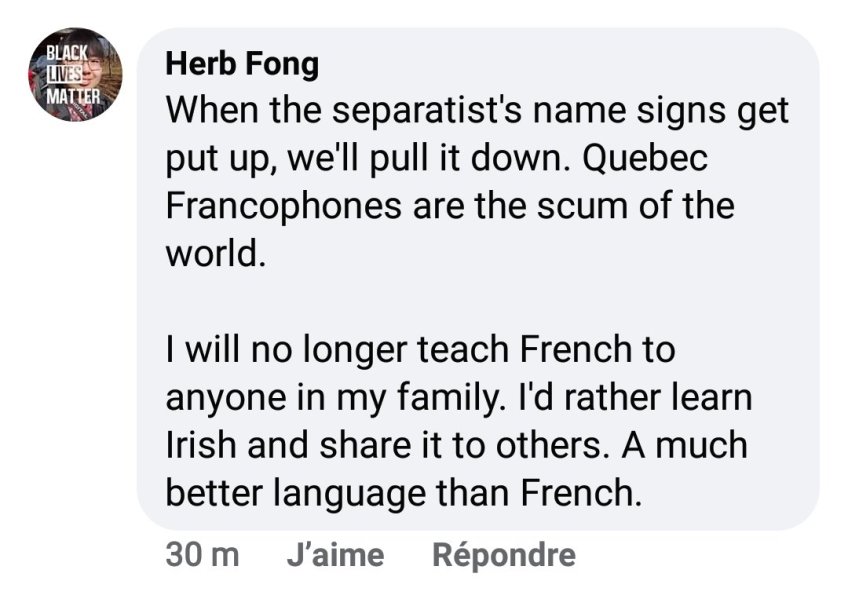Like the comment with J'aime
The image size is (848, 599).
click(334, 555)
